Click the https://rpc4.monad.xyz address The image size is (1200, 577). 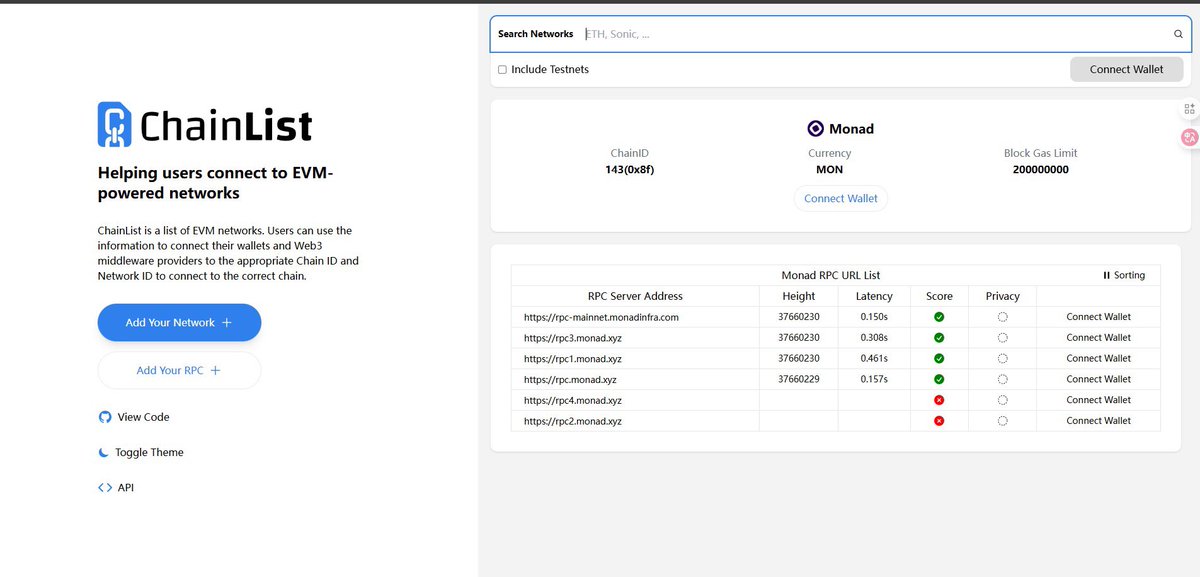pos(573,400)
